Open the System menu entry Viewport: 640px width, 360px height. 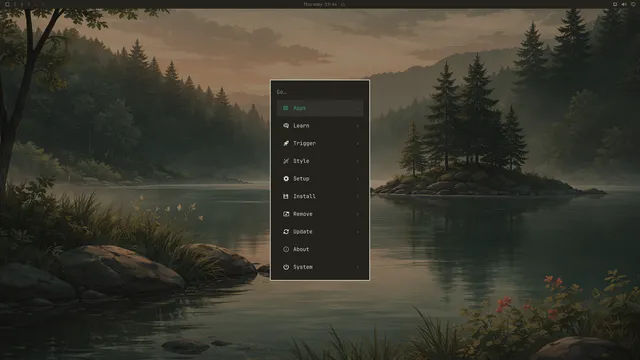click(320, 267)
